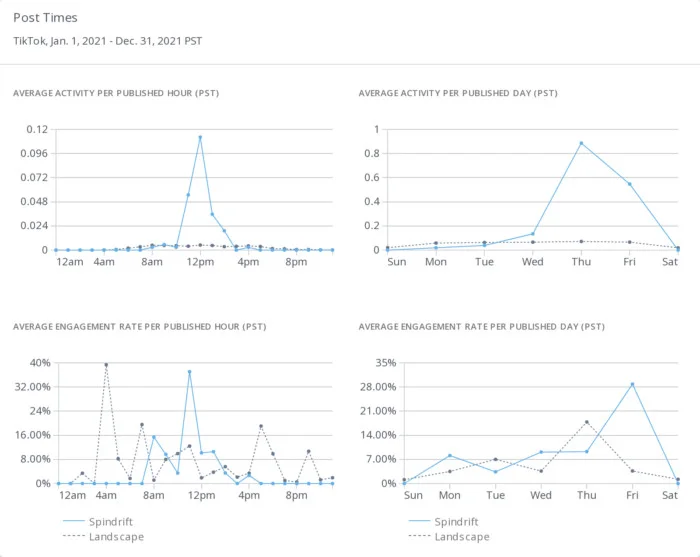Click the 12pm peak point in hourly activity chart
The width and height of the screenshot is (700, 557).
click(x=200, y=137)
